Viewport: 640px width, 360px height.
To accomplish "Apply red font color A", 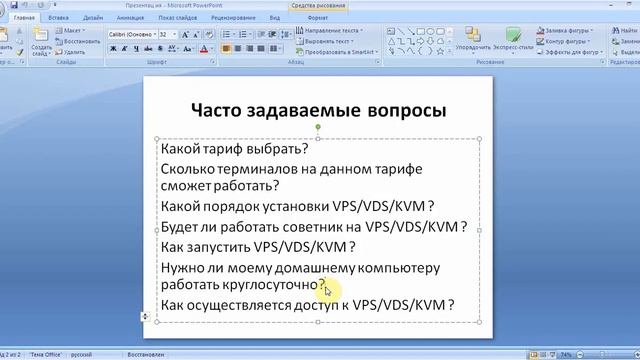I will (204, 49).
